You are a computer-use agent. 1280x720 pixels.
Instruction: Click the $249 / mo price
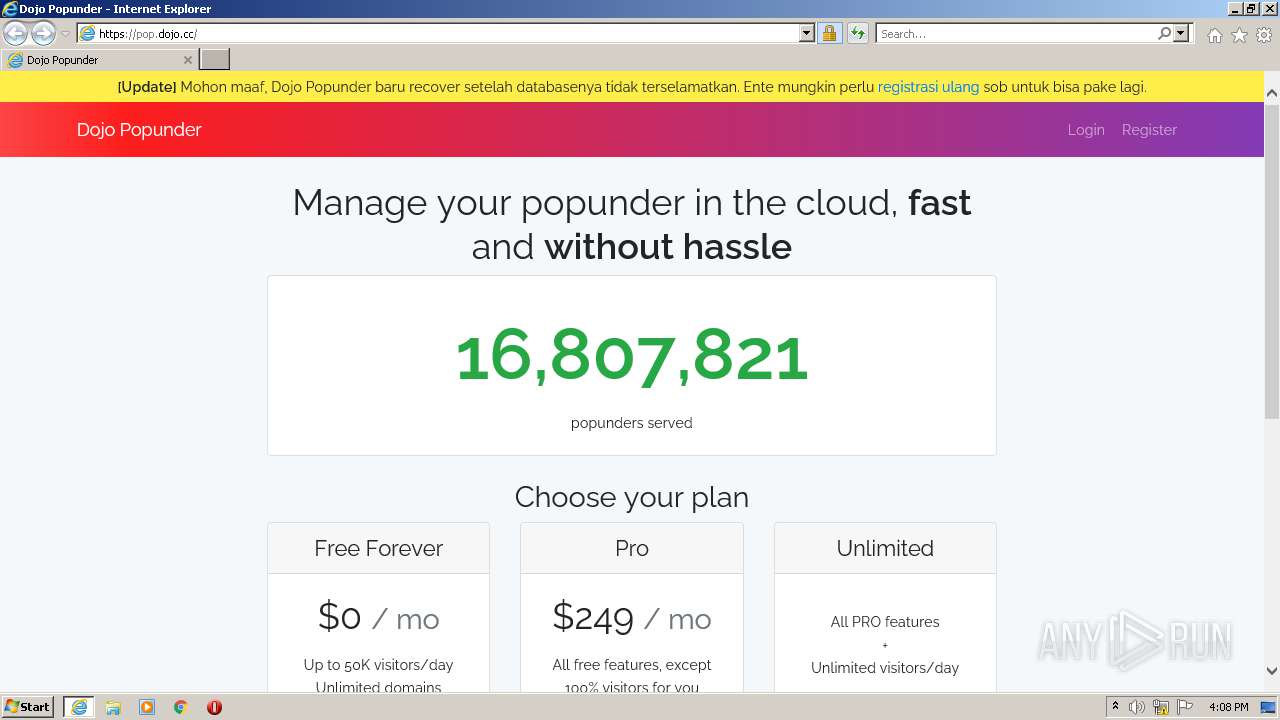(x=632, y=617)
